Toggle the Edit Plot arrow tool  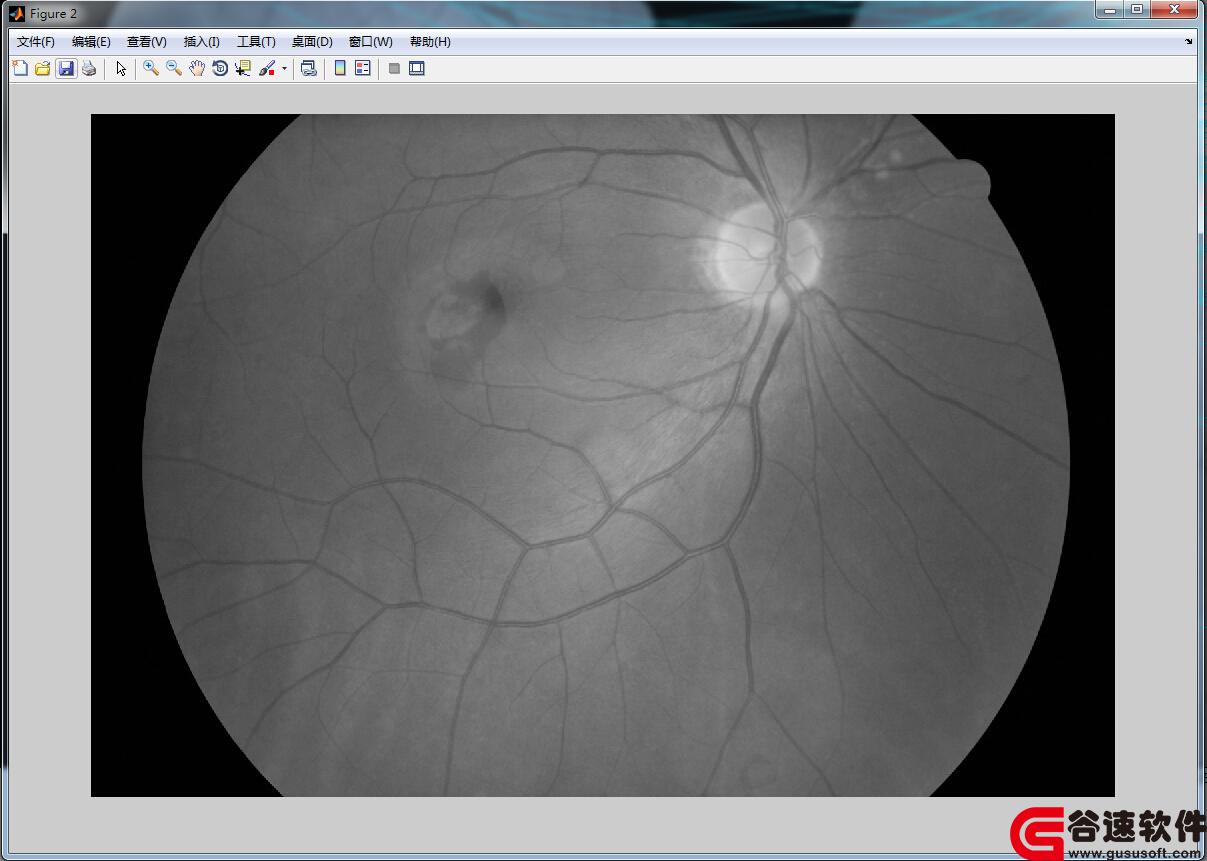(x=121, y=68)
